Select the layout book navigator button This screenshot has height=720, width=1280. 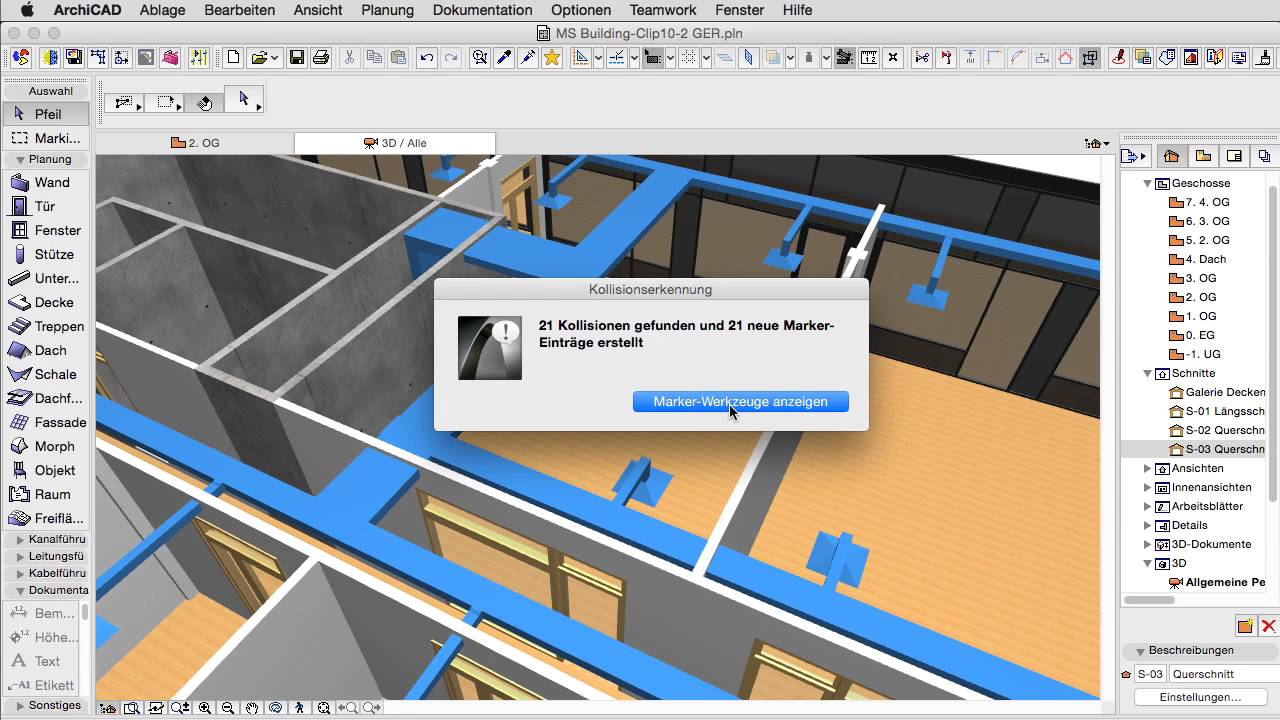point(1234,156)
